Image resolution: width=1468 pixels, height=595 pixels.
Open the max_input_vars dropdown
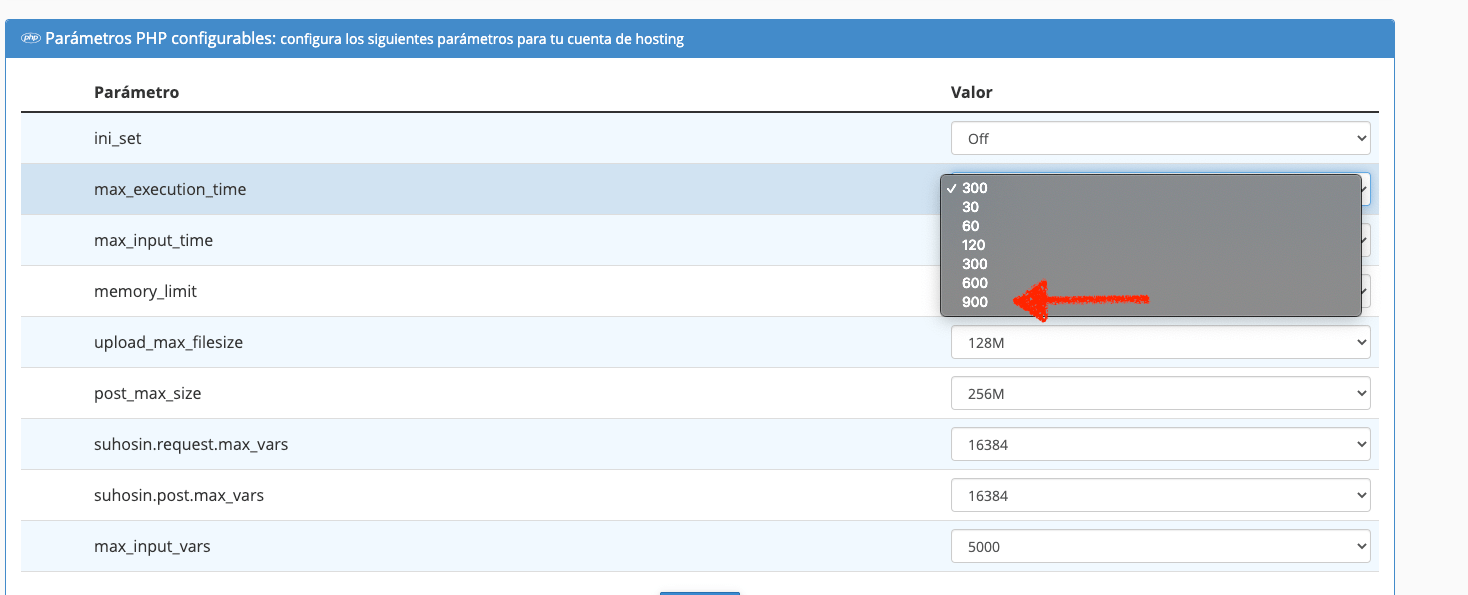[1160, 546]
